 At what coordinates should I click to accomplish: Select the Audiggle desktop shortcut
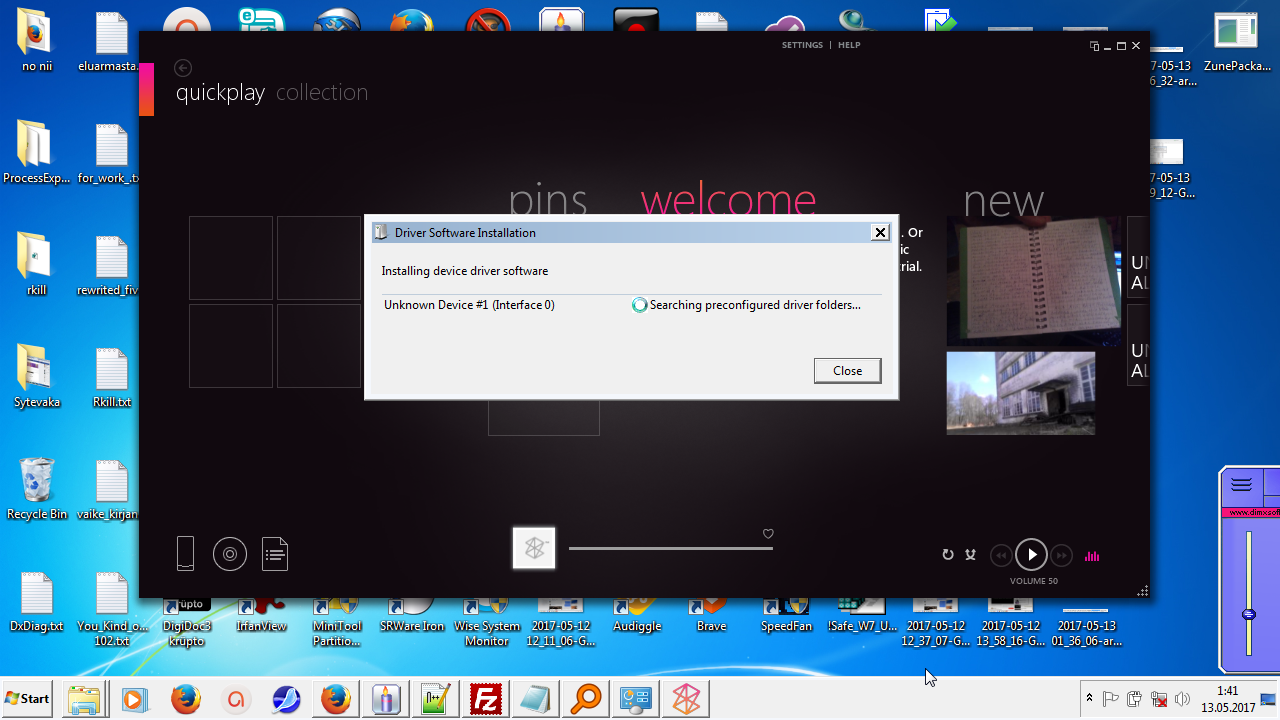[x=637, y=613]
